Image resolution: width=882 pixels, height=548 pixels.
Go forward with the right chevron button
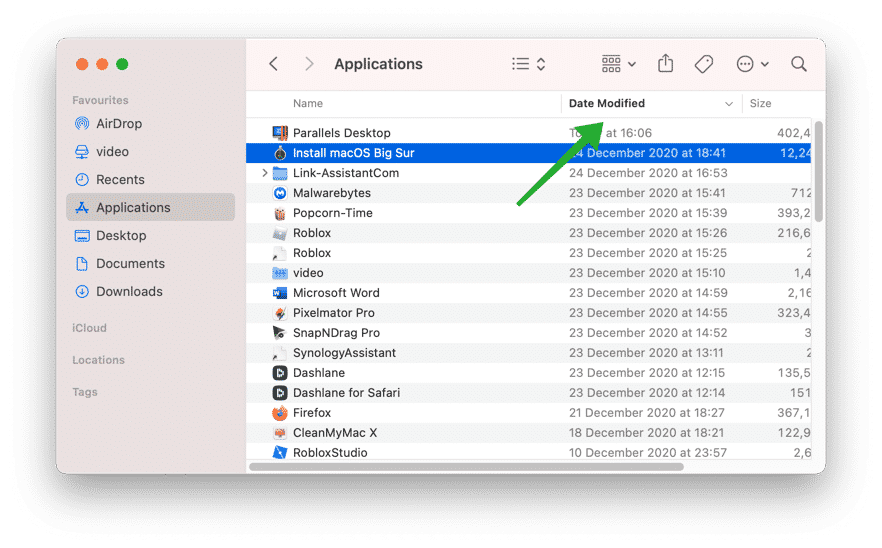pyautogui.click(x=309, y=64)
